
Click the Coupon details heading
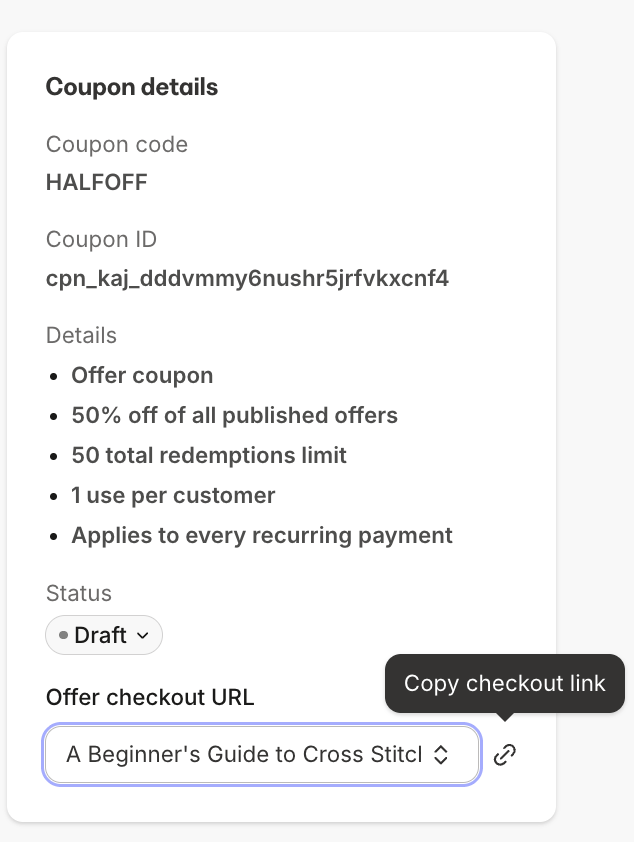click(x=132, y=87)
